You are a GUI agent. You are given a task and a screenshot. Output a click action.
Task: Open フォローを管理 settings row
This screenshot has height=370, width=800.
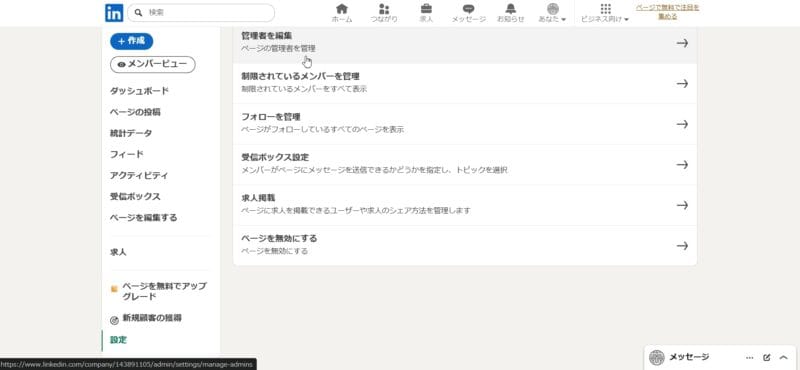[x=465, y=124]
